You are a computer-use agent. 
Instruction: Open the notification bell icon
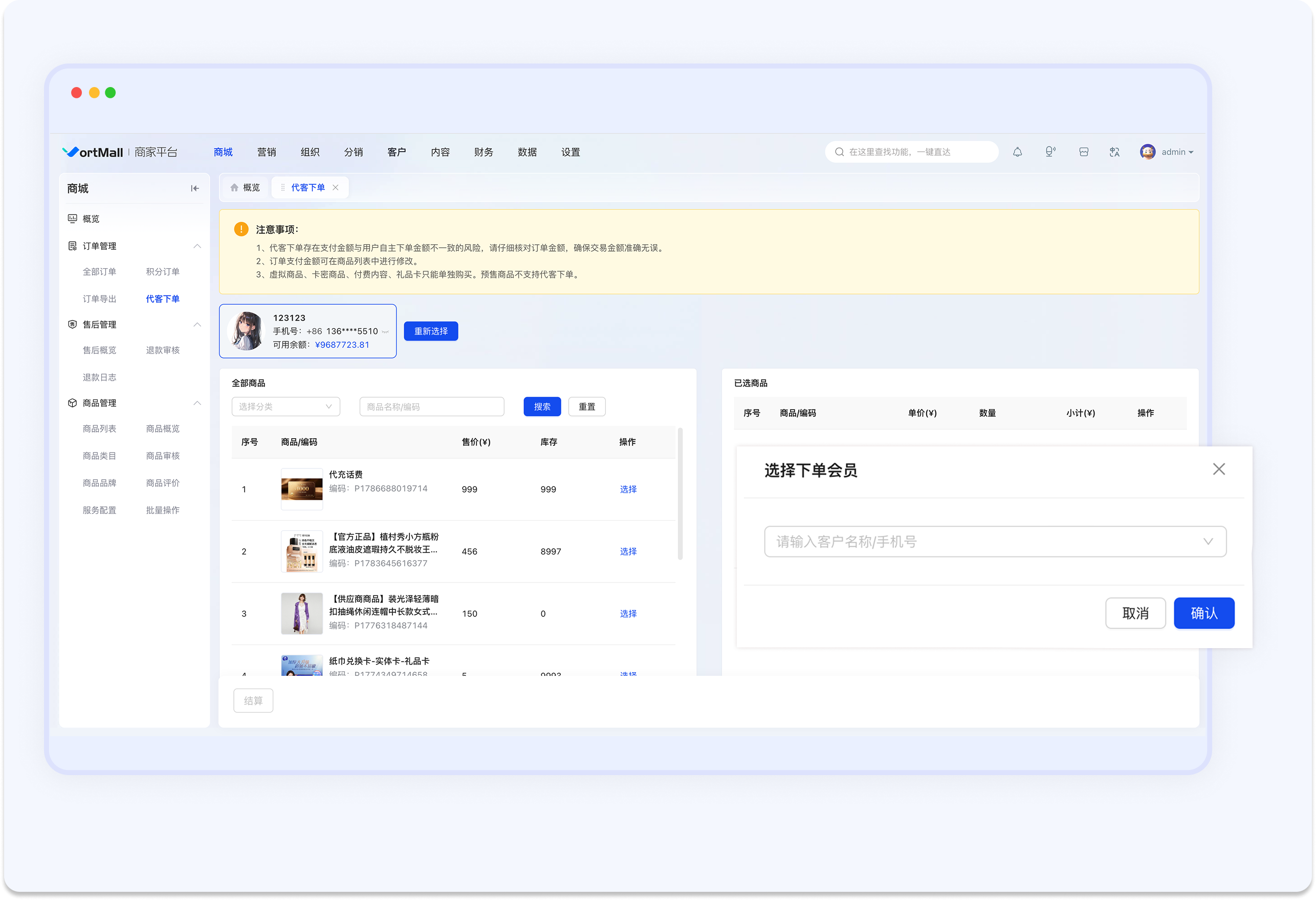click(x=1017, y=152)
